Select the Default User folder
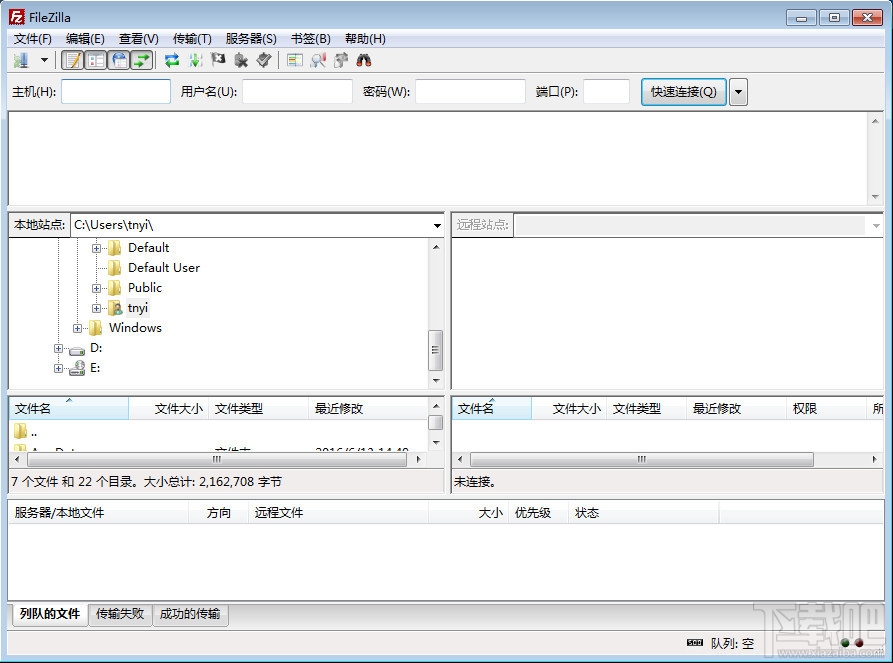This screenshot has height=663, width=893. 164,268
